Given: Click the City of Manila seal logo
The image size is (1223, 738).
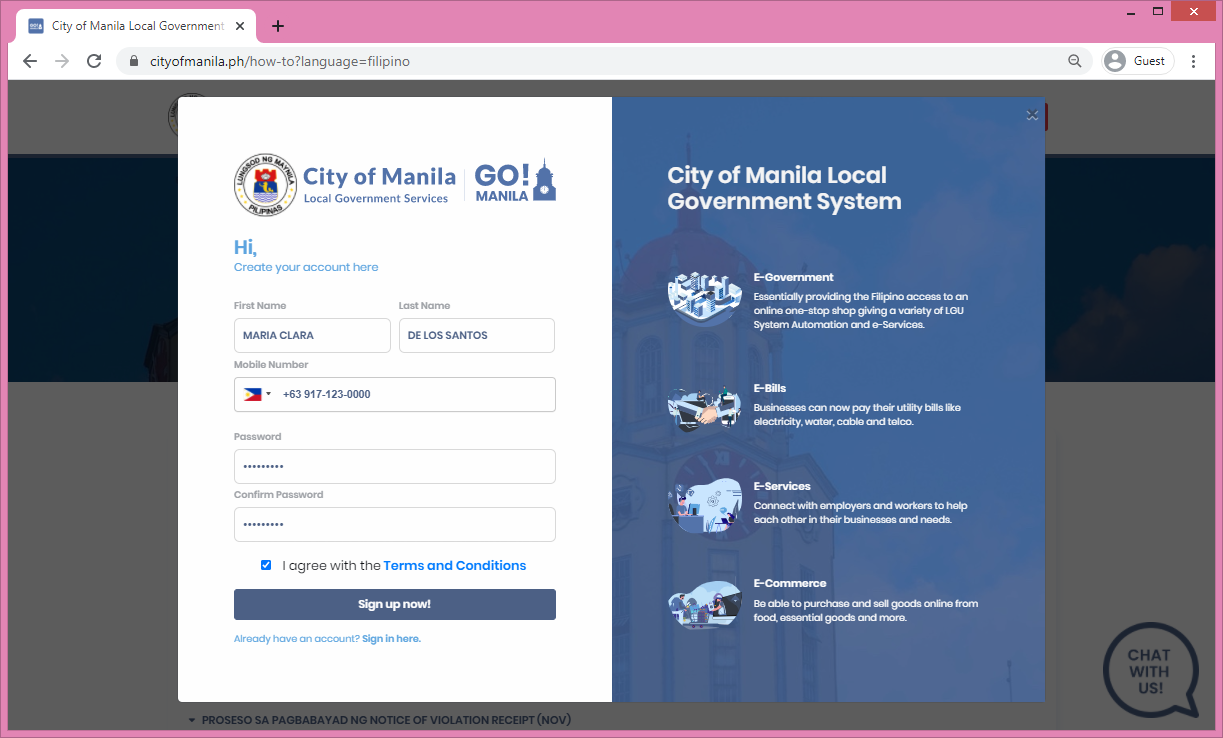Looking at the screenshot, I should (266, 185).
